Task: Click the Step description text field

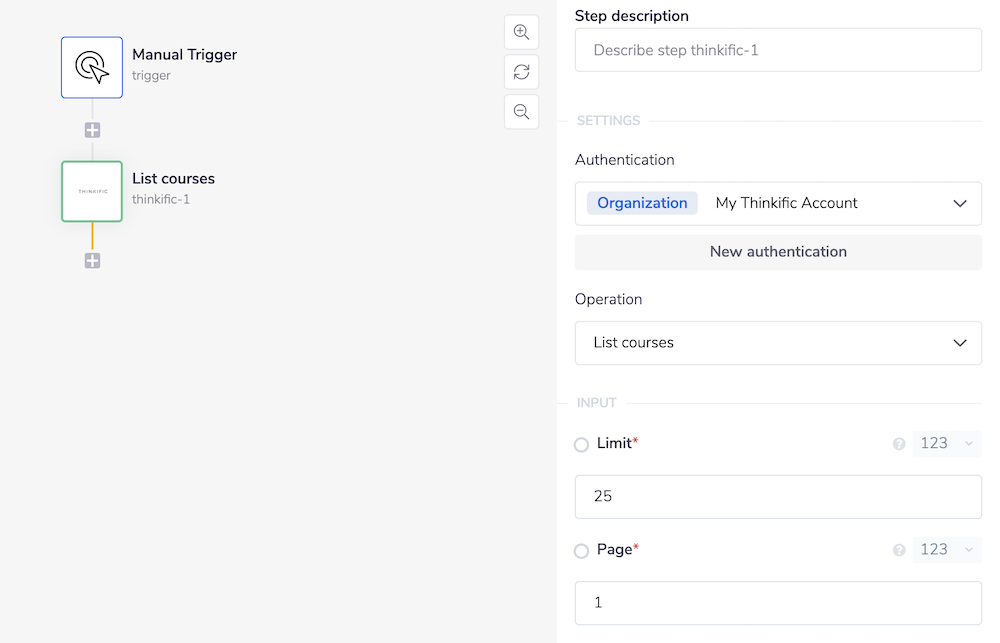Action: [778, 50]
